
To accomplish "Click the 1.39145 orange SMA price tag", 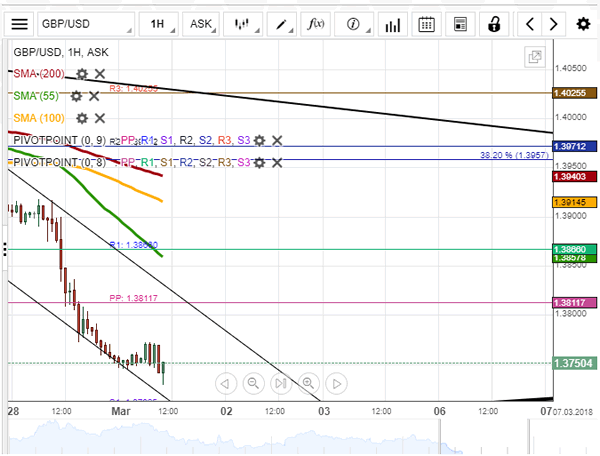I will point(574,202).
